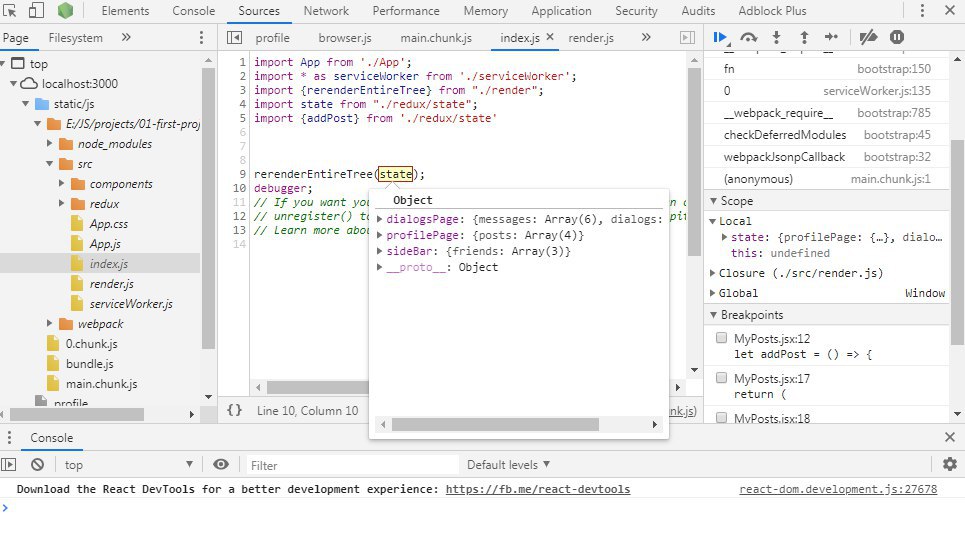This screenshot has height=536, width=965.
Task: Click Pause on exceptions icon
Action: coord(896,37)
